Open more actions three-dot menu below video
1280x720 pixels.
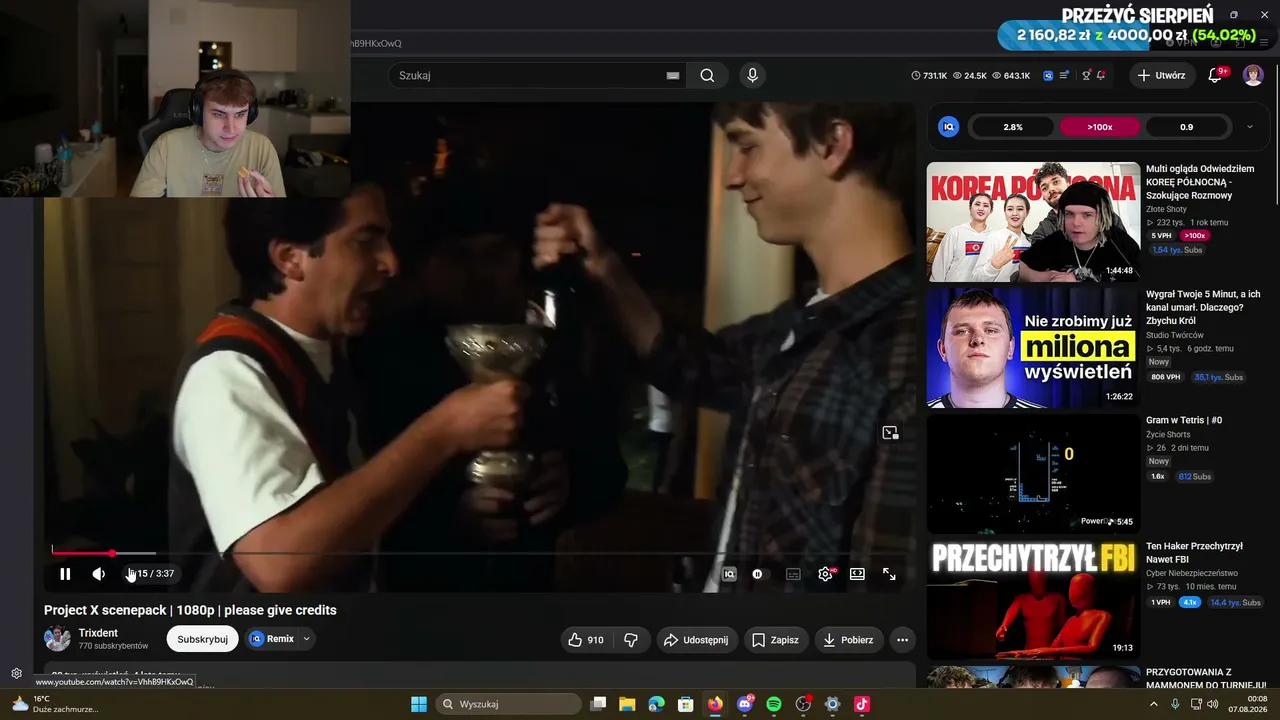(902, 640)
